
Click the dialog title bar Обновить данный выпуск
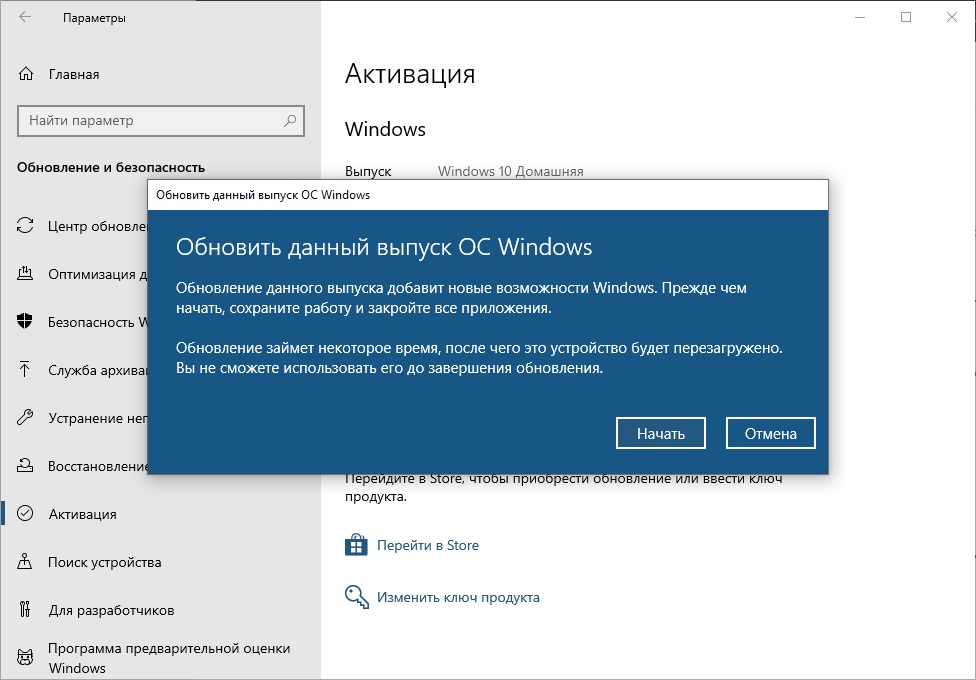[x=488, y=195]
